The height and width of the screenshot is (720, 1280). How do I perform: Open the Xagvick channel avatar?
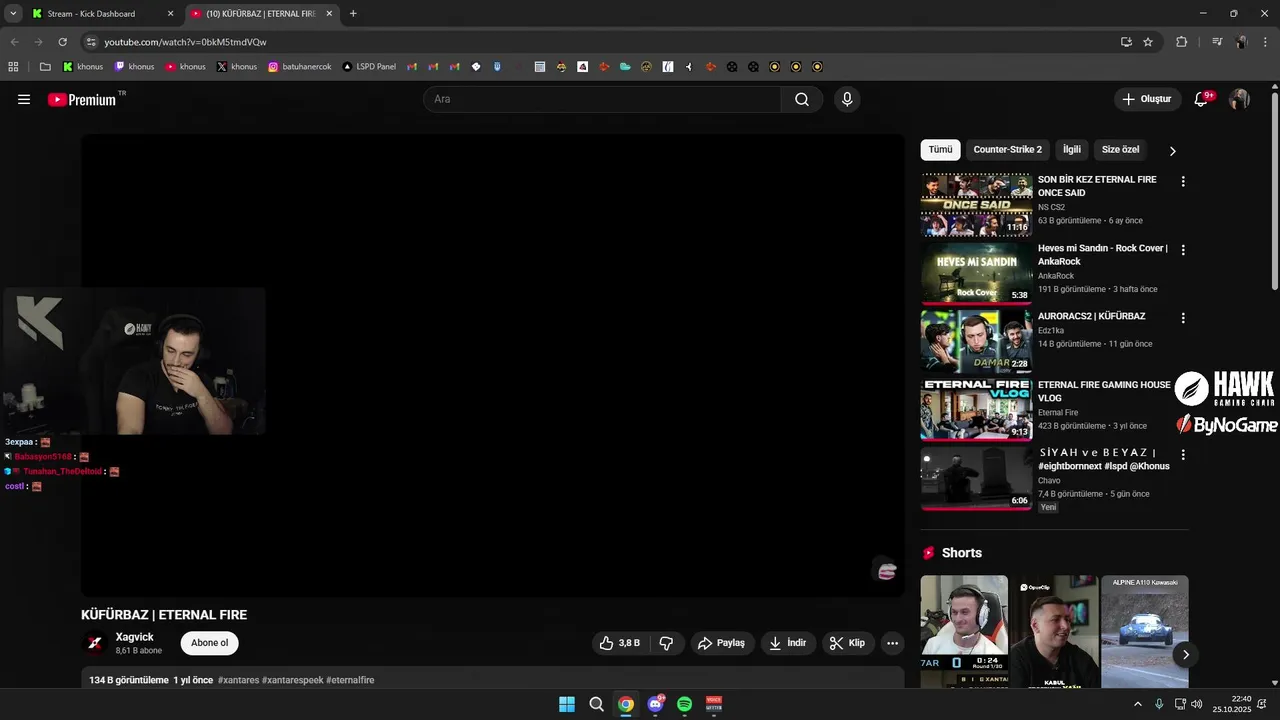pyautogui.click(x=95, y=643)
